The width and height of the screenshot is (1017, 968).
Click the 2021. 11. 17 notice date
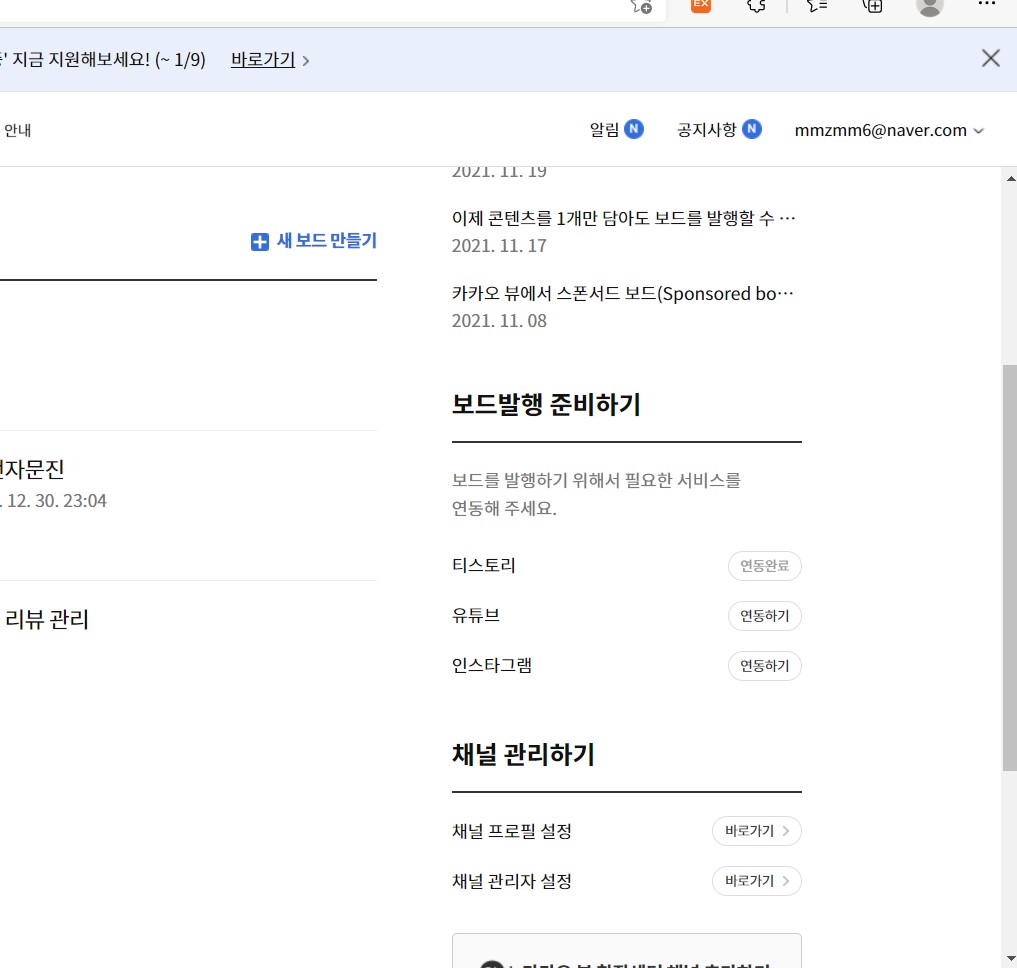click(499, 246)
